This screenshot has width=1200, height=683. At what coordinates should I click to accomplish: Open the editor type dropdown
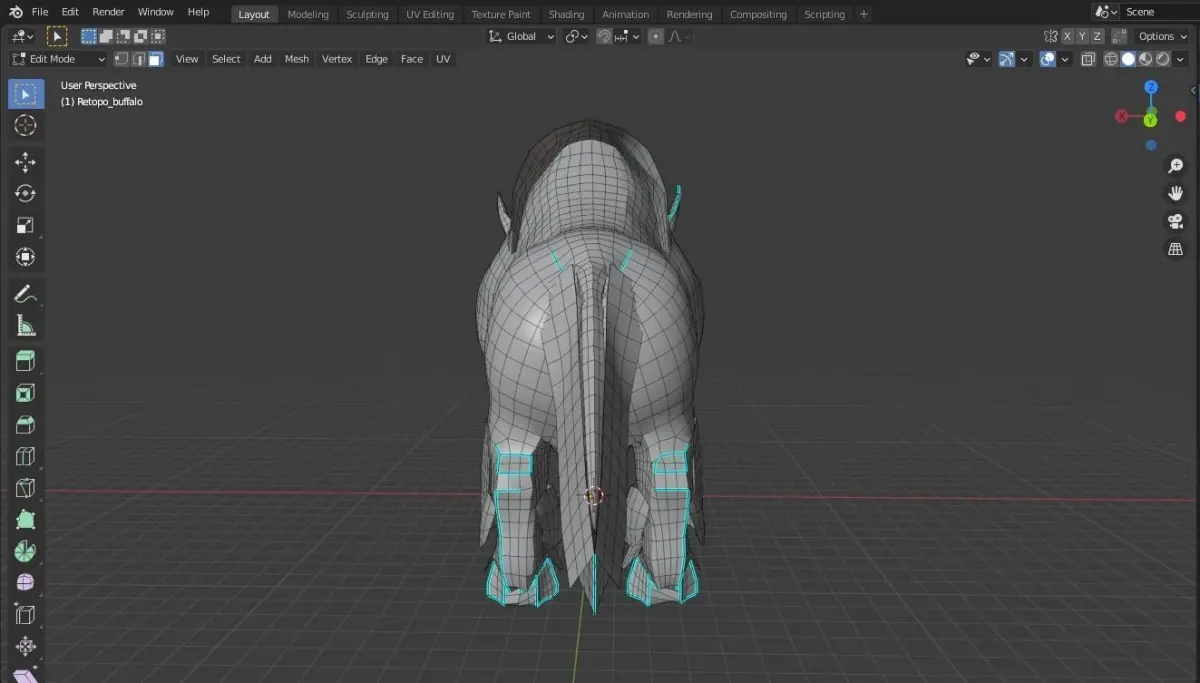pyautogui.click(x=22, y=36)
